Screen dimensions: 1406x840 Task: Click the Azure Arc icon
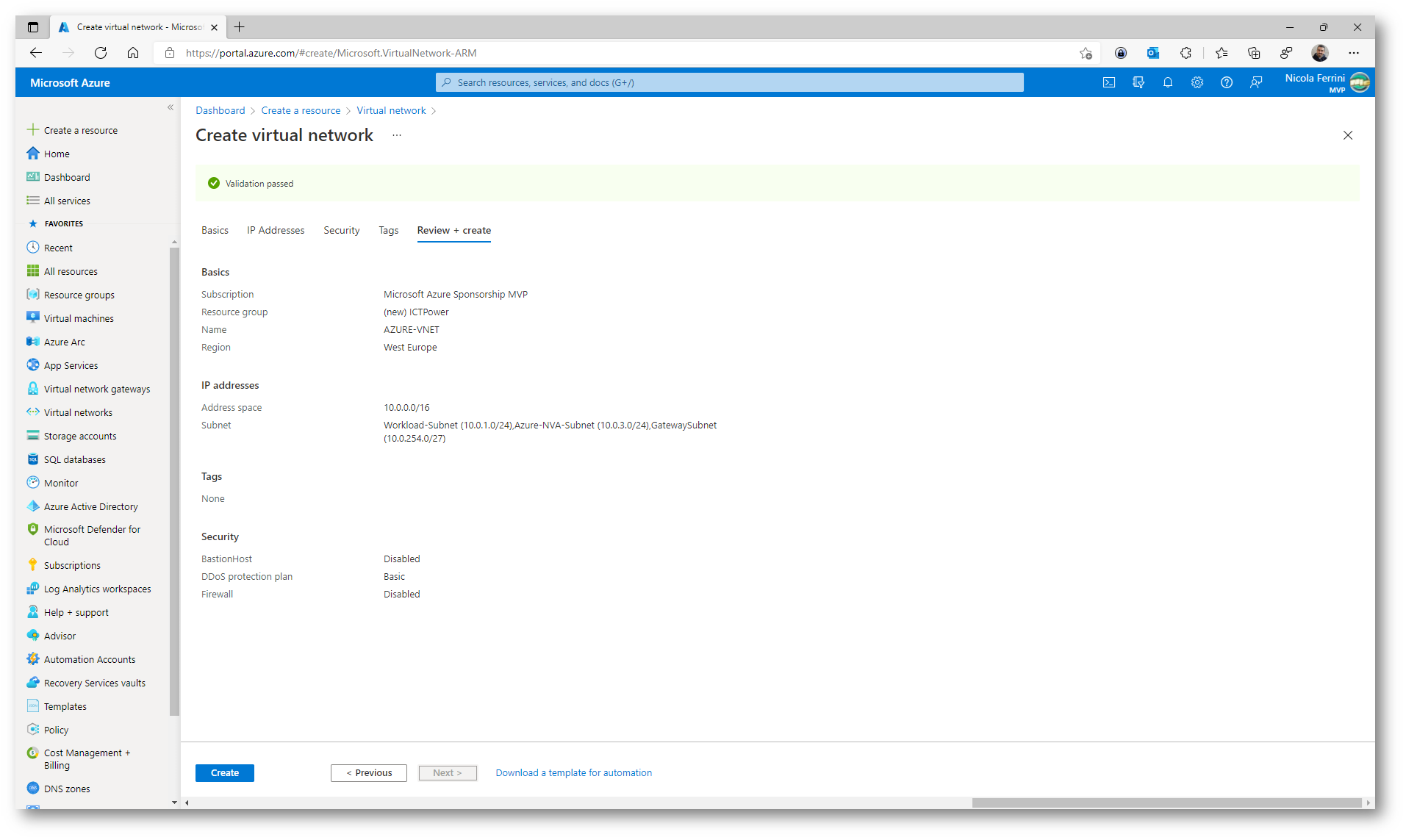pyautogui.click(x=32, y=342)
